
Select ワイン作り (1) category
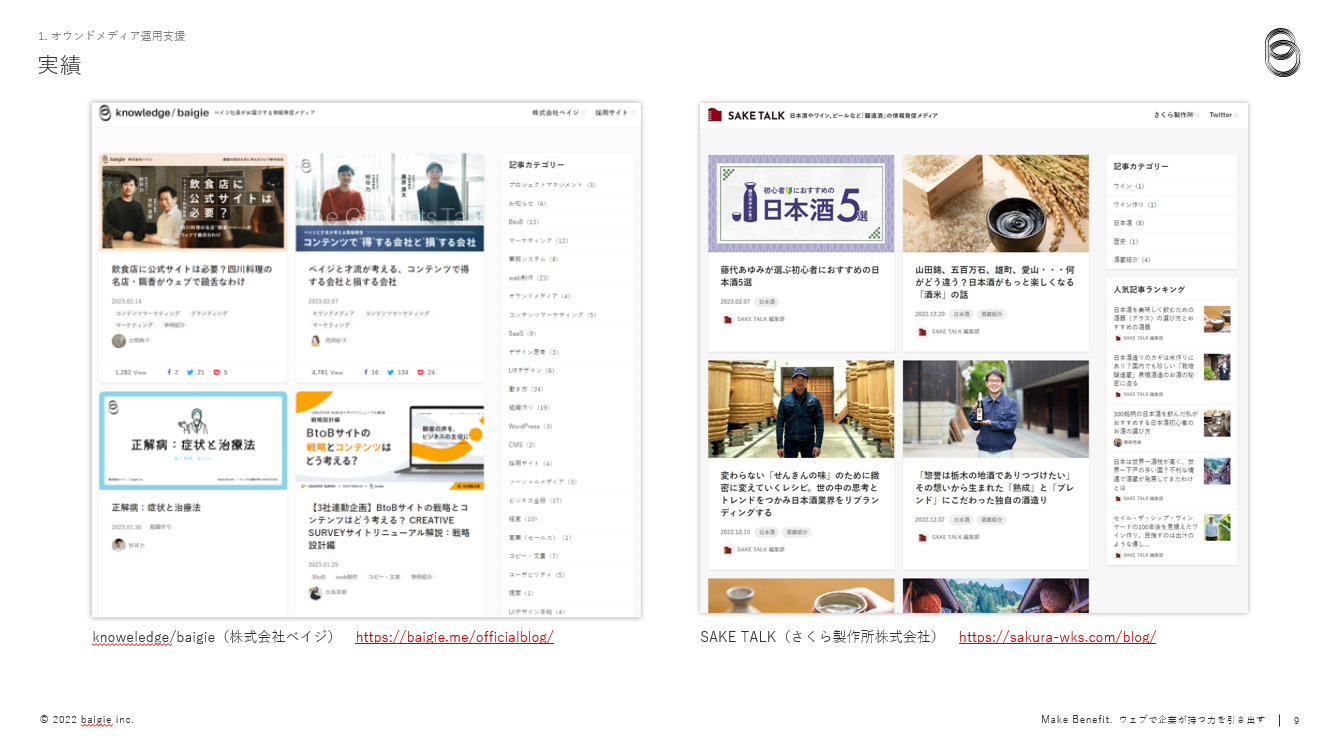(1135, 204)
